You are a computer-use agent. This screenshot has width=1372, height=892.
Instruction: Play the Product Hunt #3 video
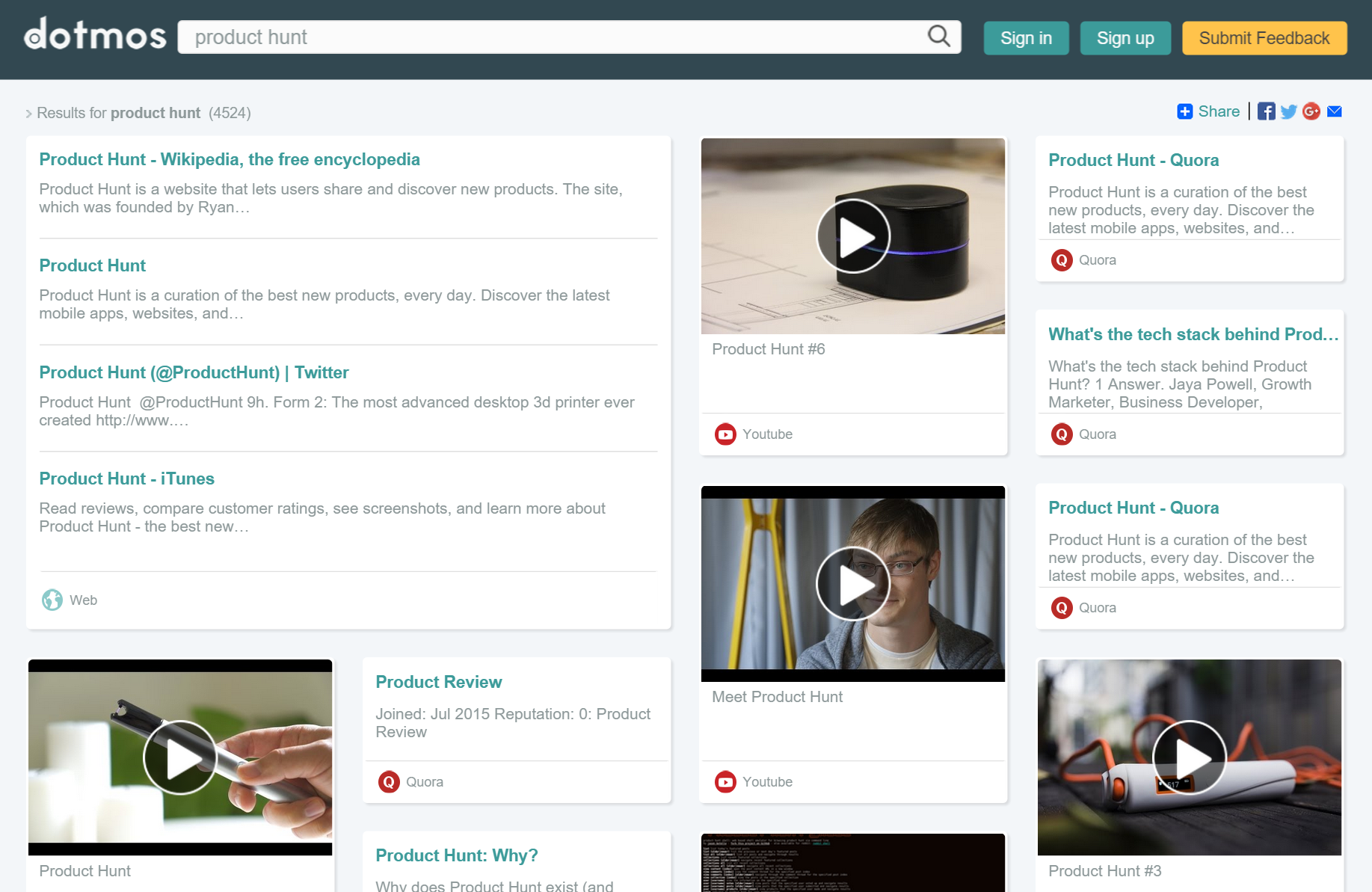point(1190,757)
